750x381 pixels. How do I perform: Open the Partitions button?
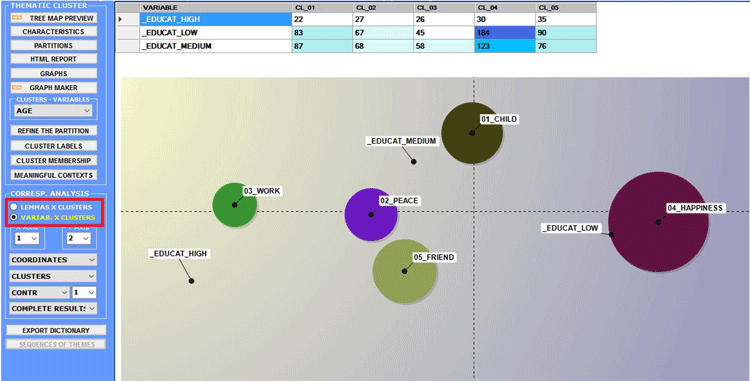click(54, 45)
